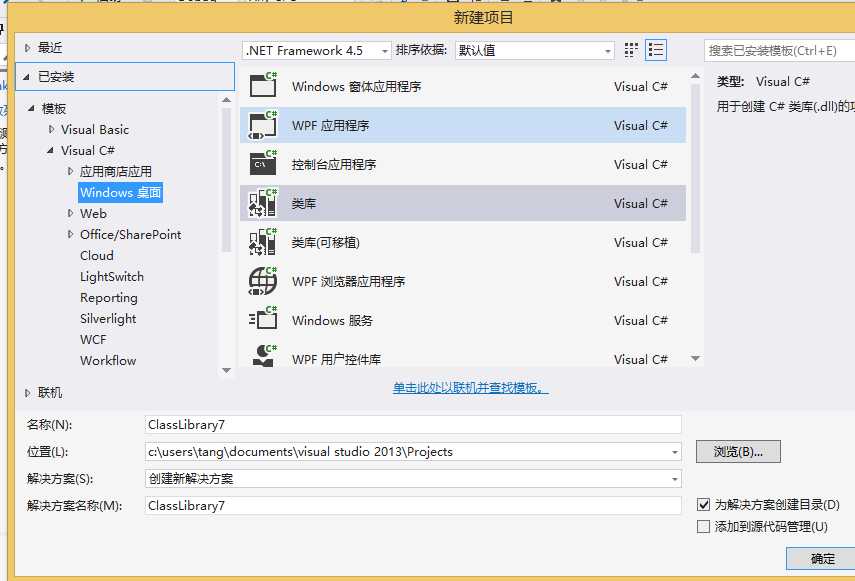Open the 位置 path dropdown arrow

point(675,452)
